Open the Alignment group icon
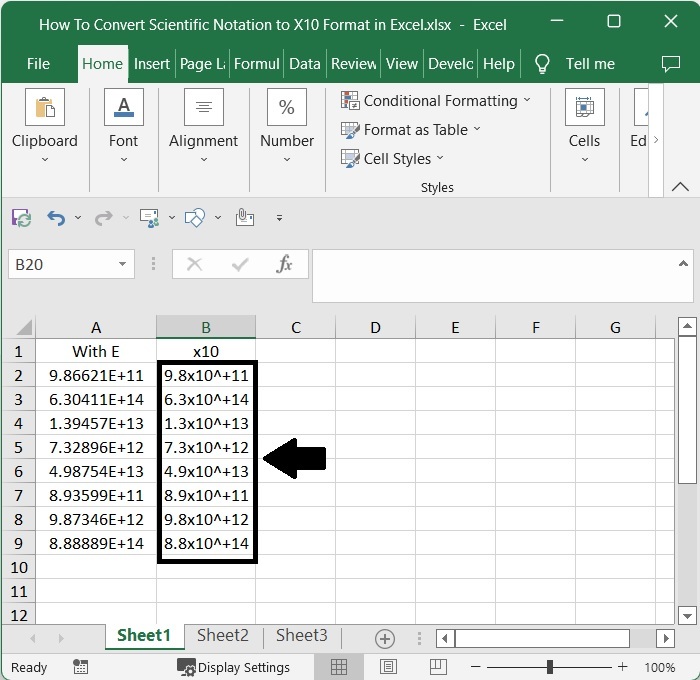This screenshot has height=680, width=700. pyautogui.click(x=204, y=107)
